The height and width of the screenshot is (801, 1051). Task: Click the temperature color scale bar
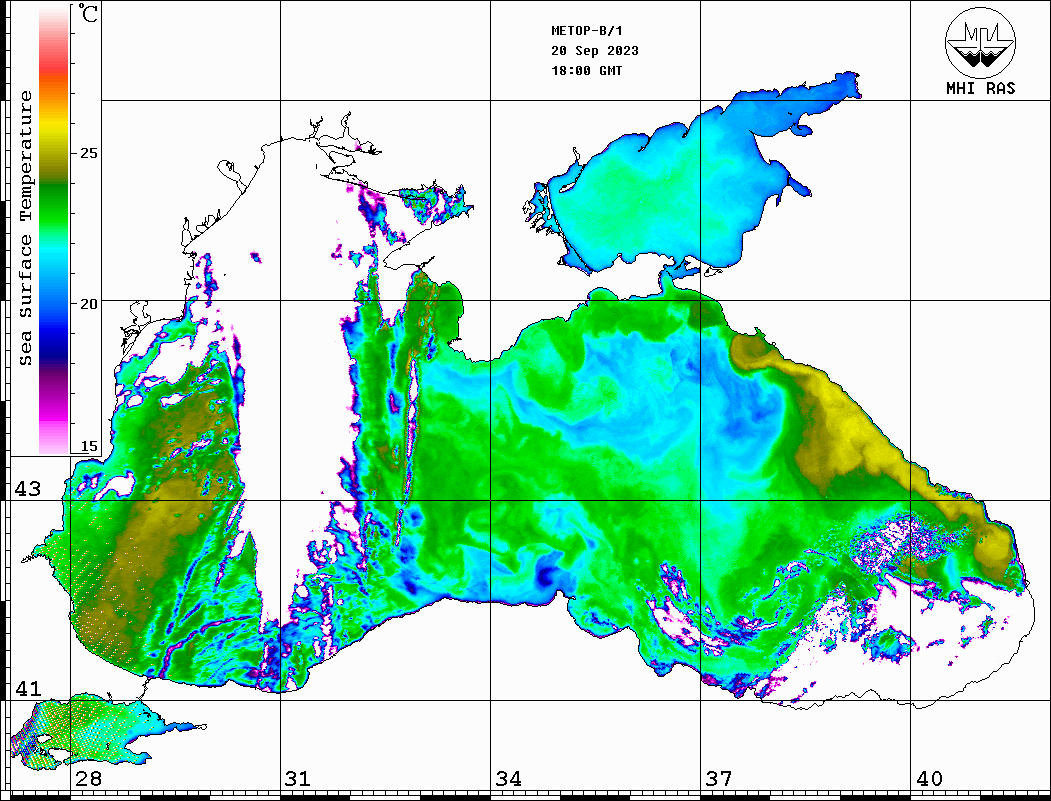tap(54, 231)
